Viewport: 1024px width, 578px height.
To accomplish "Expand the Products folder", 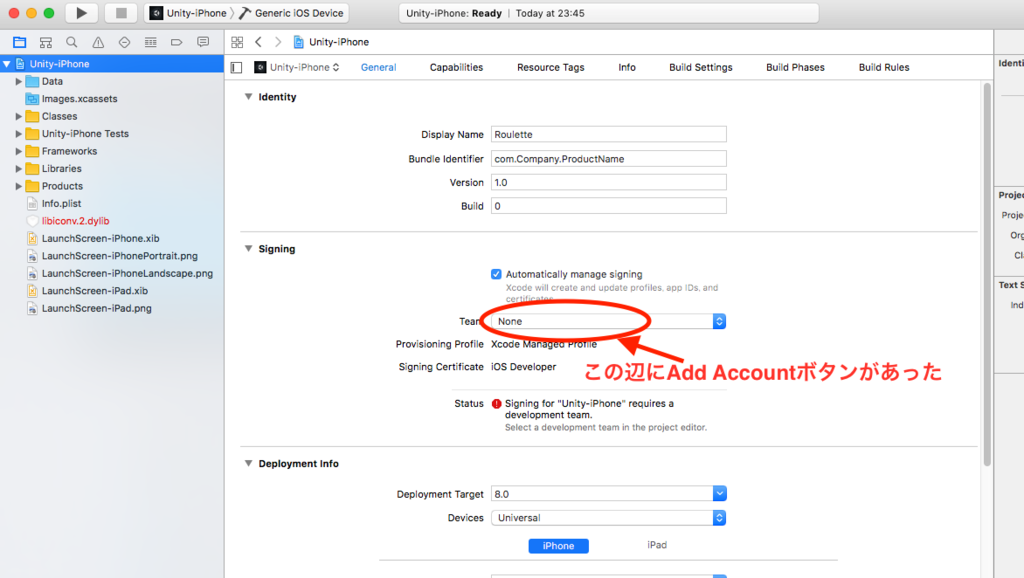I will pyautogui.click(x=18, y=186).
